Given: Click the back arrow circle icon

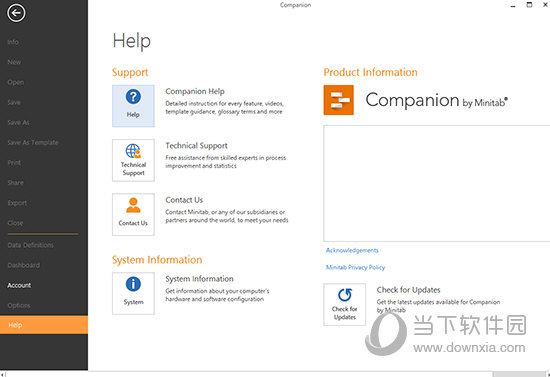Looking at the screenshot, I should pos(16,13).
